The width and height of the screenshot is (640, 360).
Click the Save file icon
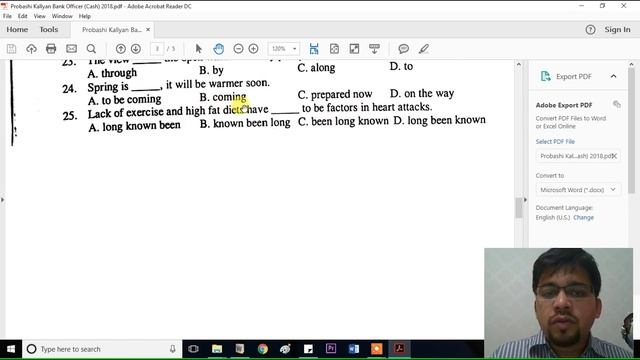tap(11, 49)
